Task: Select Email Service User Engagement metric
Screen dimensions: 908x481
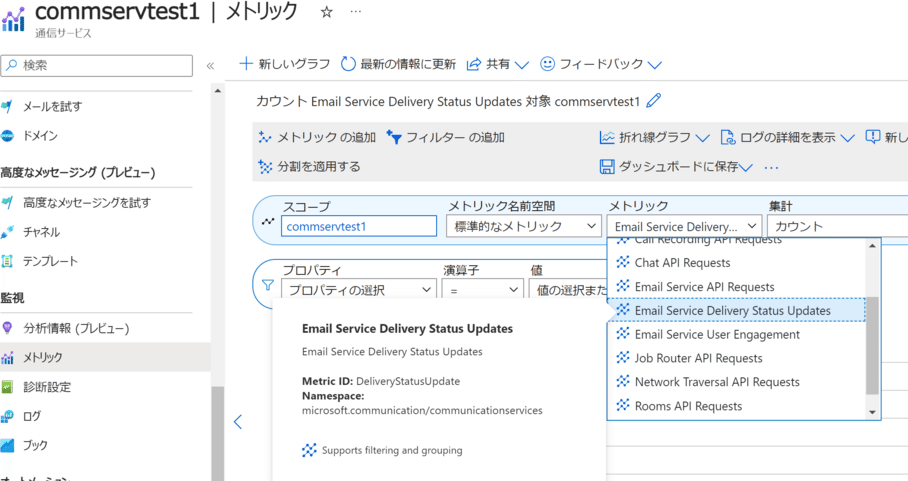Action: [737, 334]
